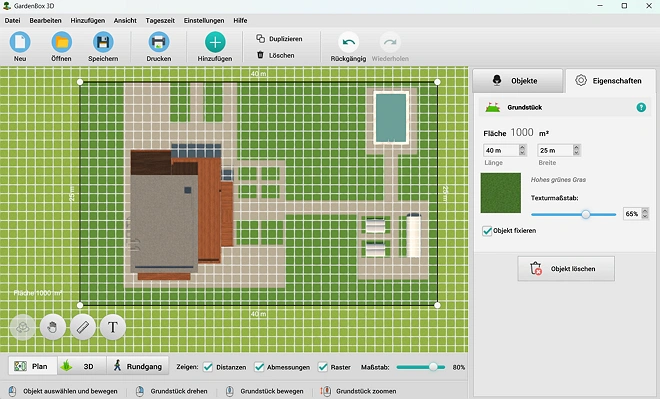Open the Objekte panel tab

[517, 81]
